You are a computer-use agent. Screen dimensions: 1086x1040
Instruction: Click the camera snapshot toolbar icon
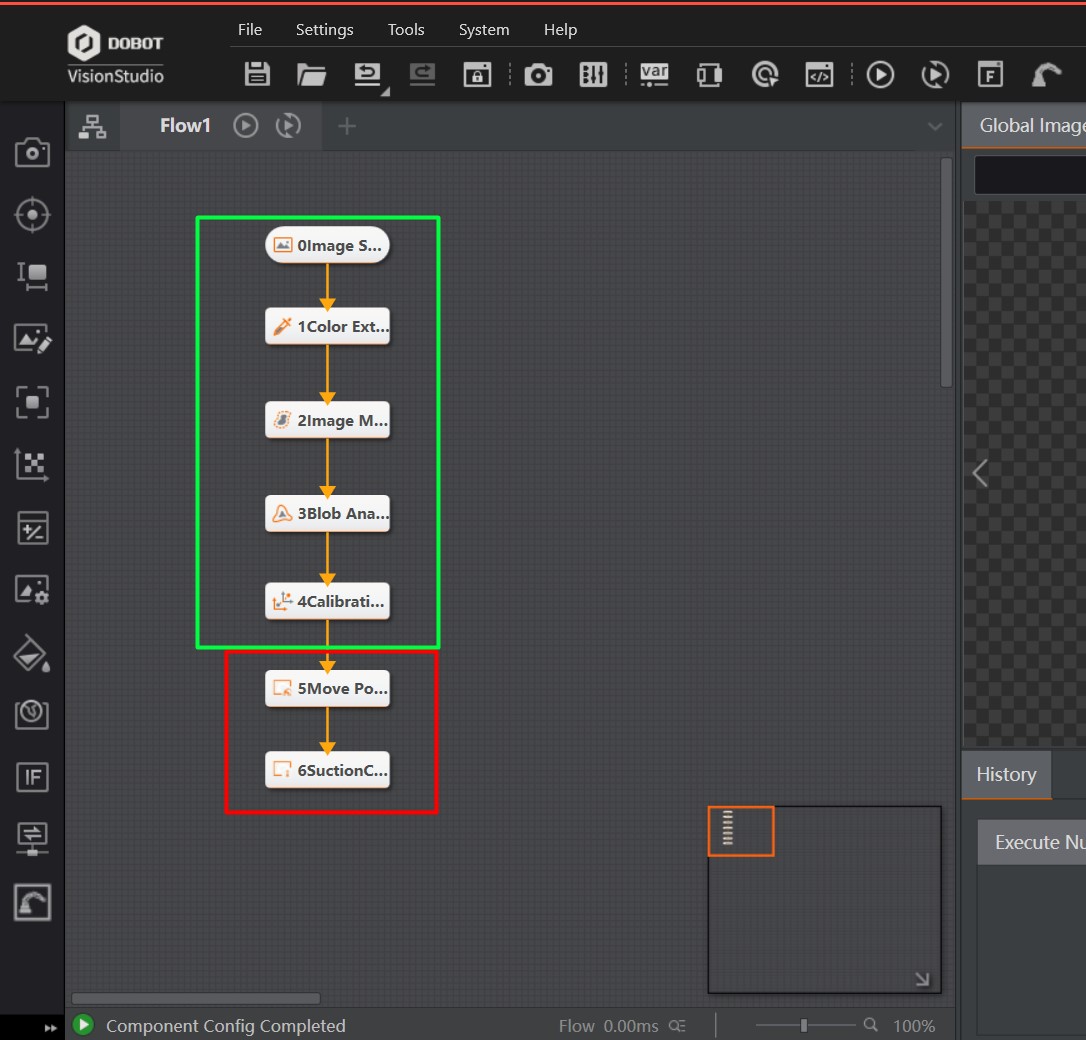[538, 74]
